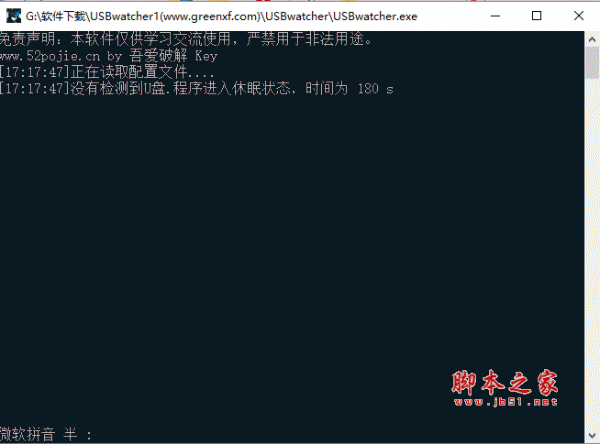Click the 微软拼音 input method indicator

pos(27,434)
